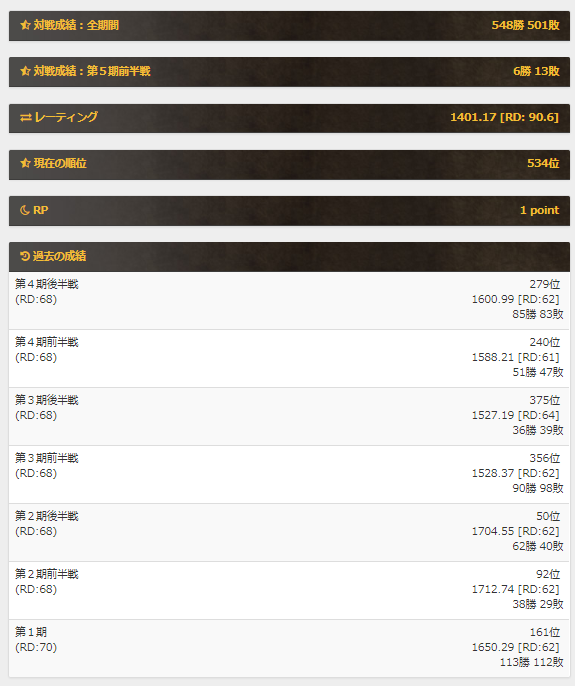Screen dimensions: 575x686
Task: Click the star icon beside 対戦成績：全期間
Action: coord(25,25)
